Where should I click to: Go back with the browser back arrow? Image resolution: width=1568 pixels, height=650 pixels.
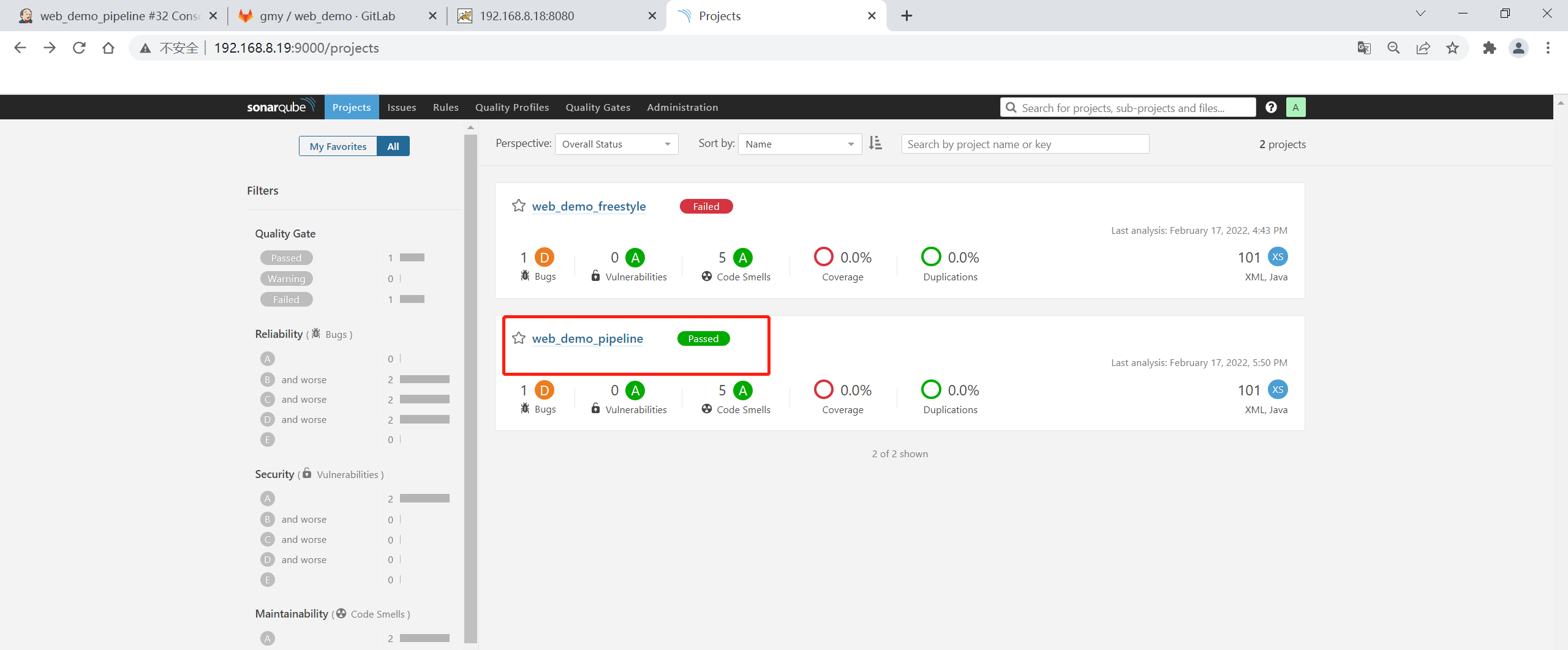20,48
